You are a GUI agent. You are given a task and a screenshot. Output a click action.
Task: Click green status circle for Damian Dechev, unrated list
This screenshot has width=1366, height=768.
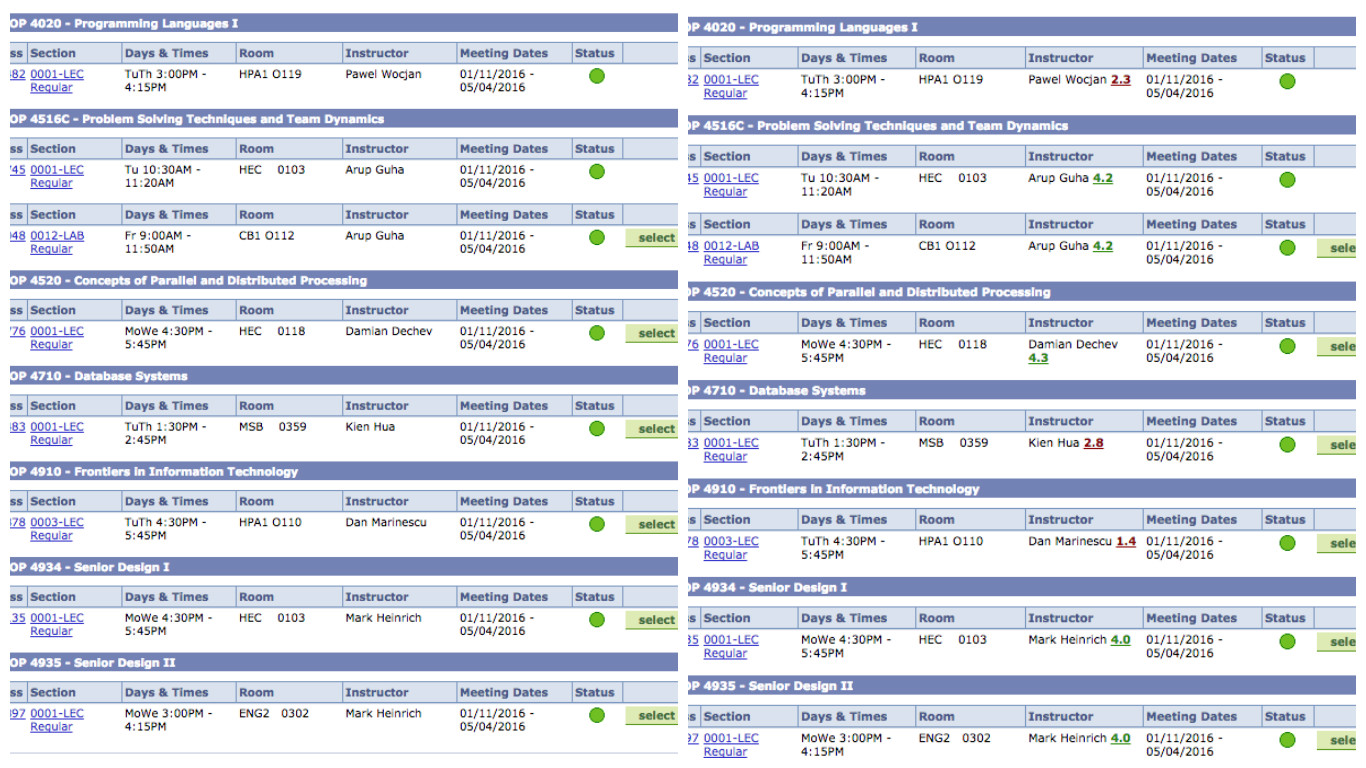pos(597,333)
